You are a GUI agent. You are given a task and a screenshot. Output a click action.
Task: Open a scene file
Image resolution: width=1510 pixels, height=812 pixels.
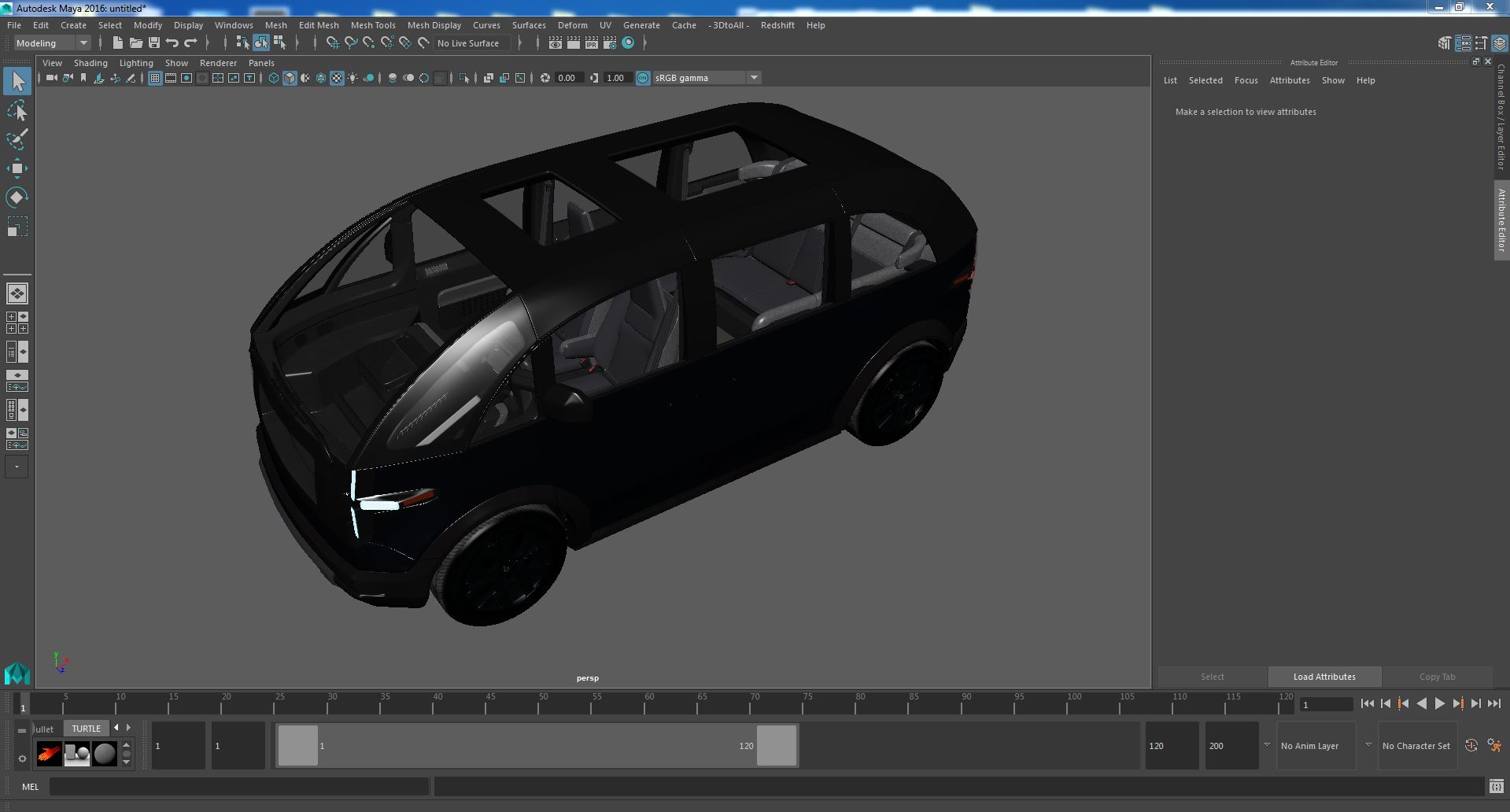(136, 43)
